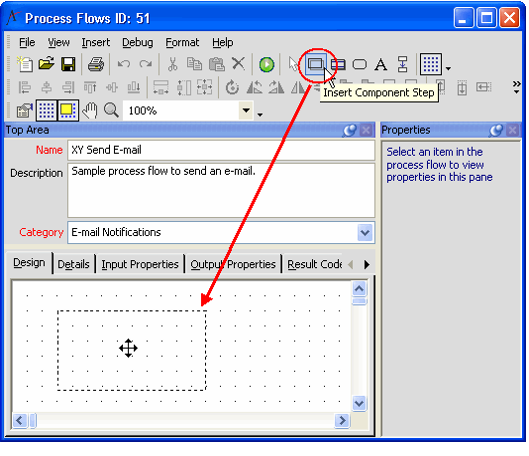Expand the toolbar overflow chevron
529x456 pixels.
point(517,87)
